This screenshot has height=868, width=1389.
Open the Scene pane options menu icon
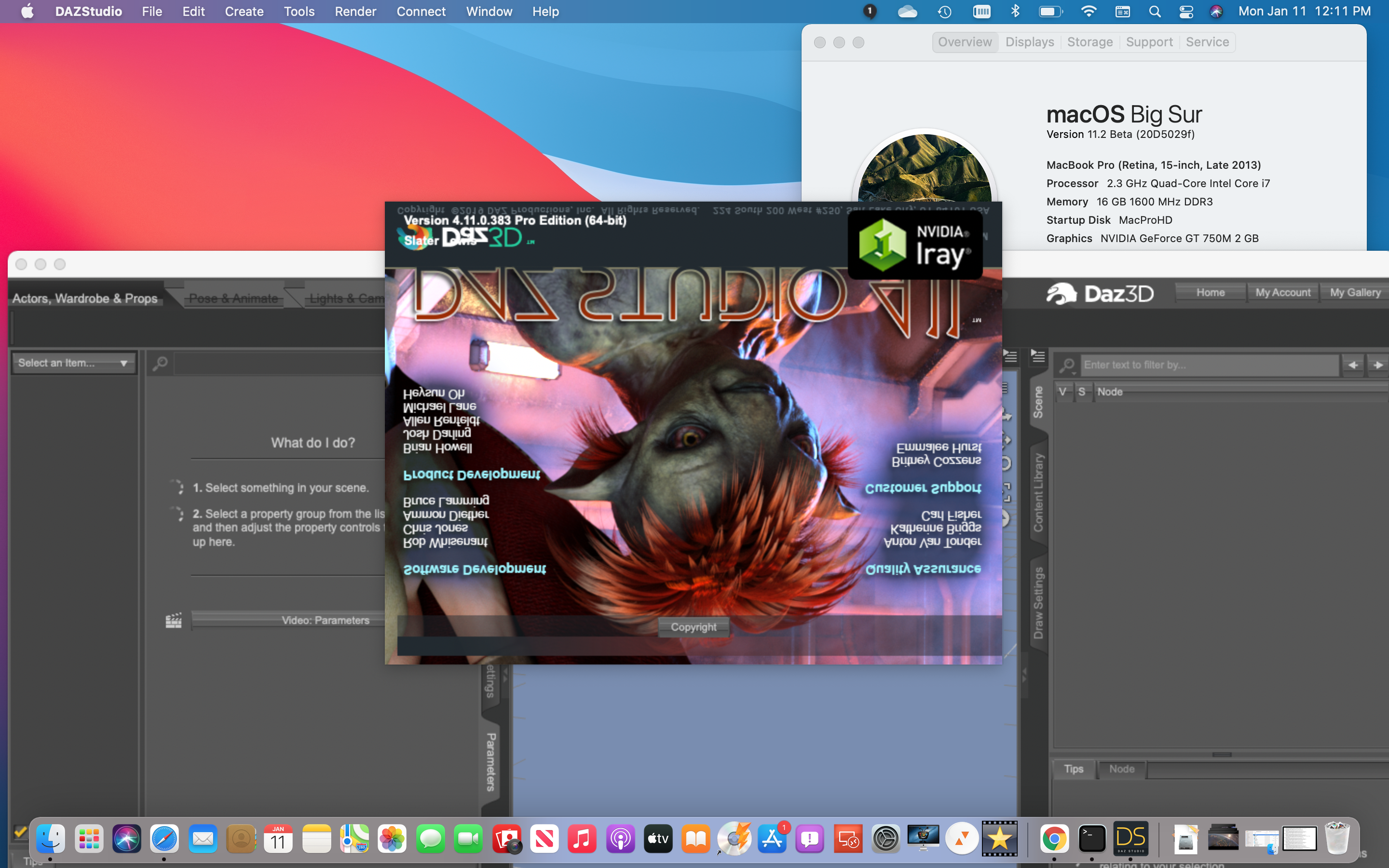point(1038,356)
